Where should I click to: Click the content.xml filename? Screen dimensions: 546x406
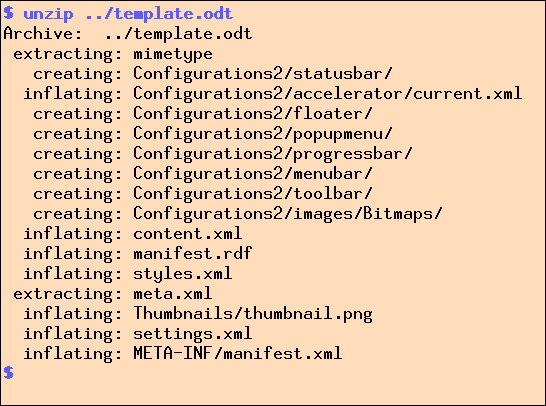click(x=188, y=234)
